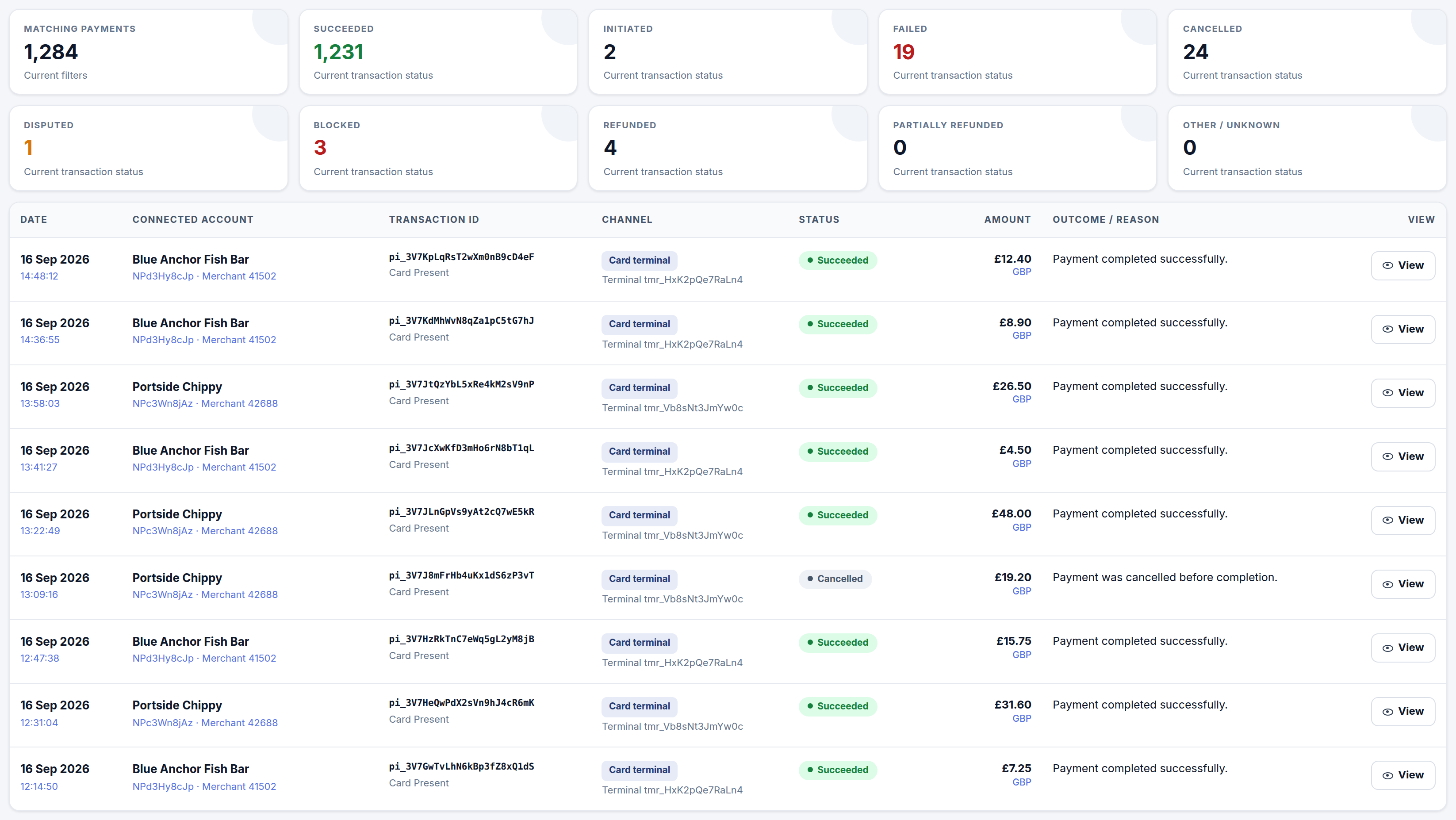This screenshot has width=1456, height=820.
Task: Click merchant link in the 13:41:27 row
Action: click(x=204, y=467)
